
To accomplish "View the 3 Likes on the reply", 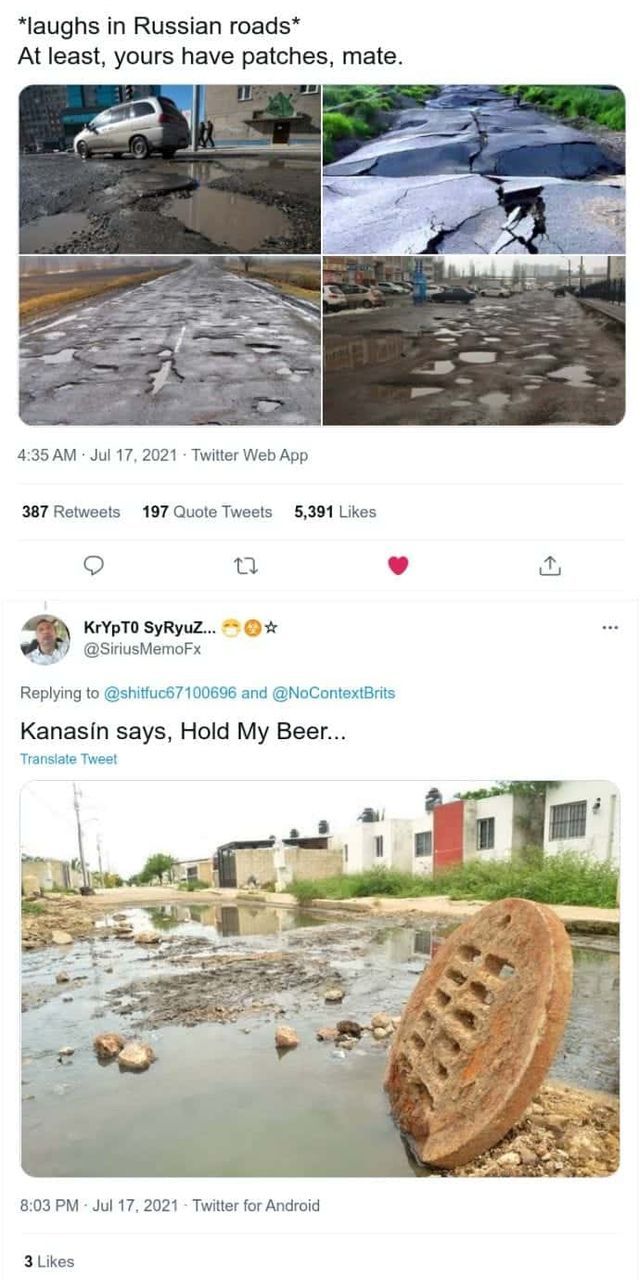I will (49, 1262).
